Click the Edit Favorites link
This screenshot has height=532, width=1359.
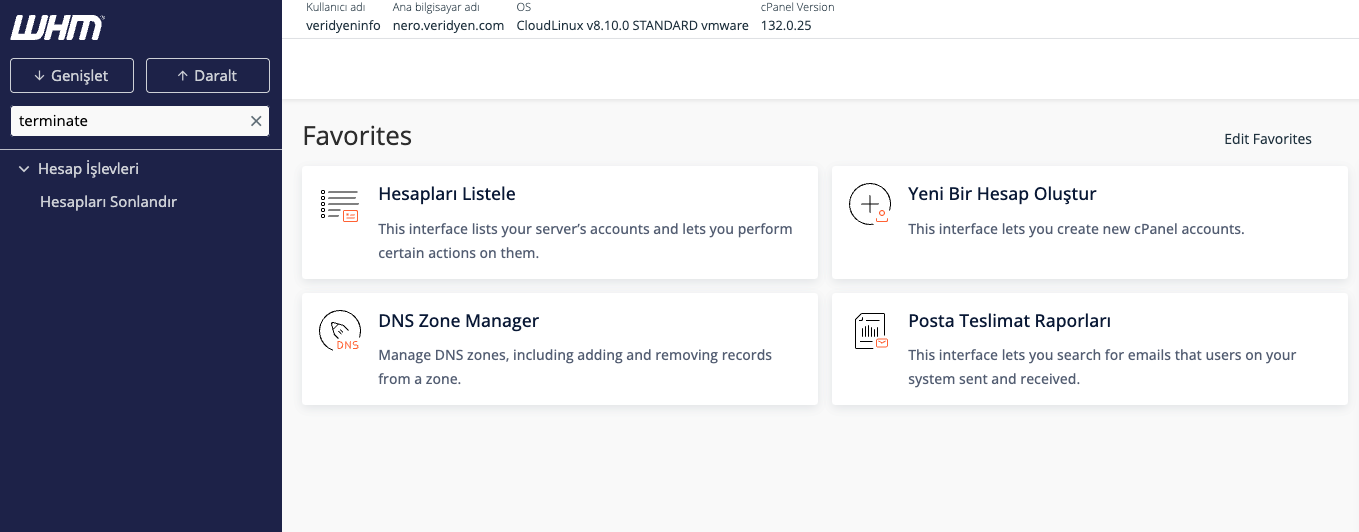[x=1267, y=139]
